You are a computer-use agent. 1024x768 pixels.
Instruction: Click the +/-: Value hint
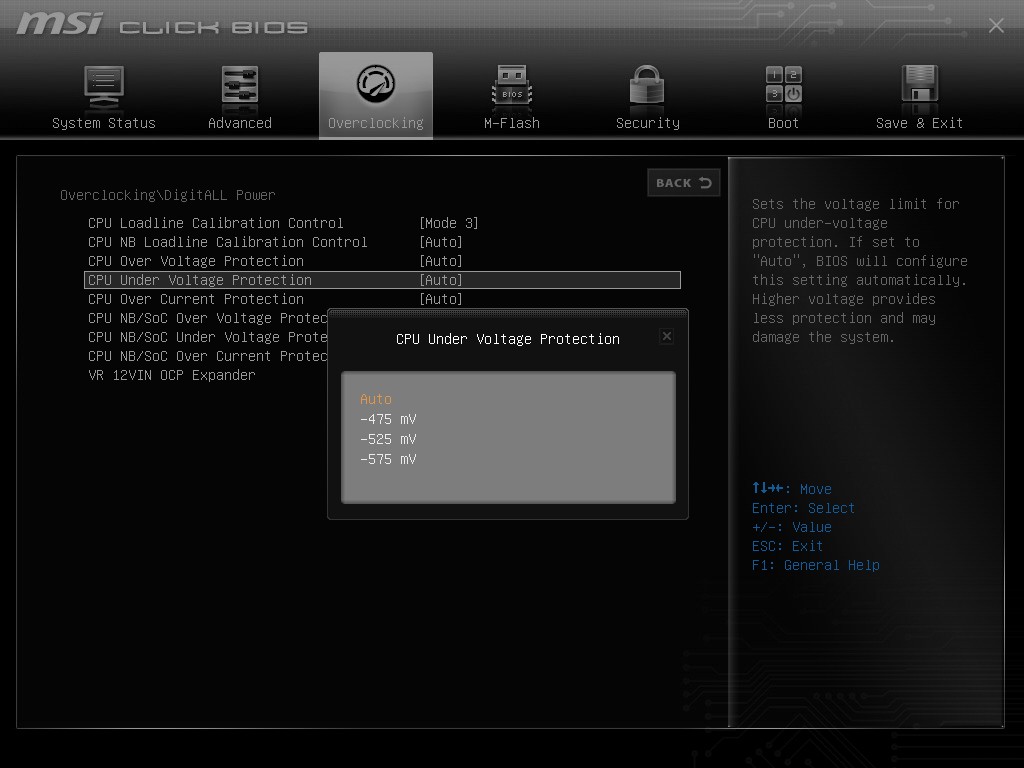(792, 527)
